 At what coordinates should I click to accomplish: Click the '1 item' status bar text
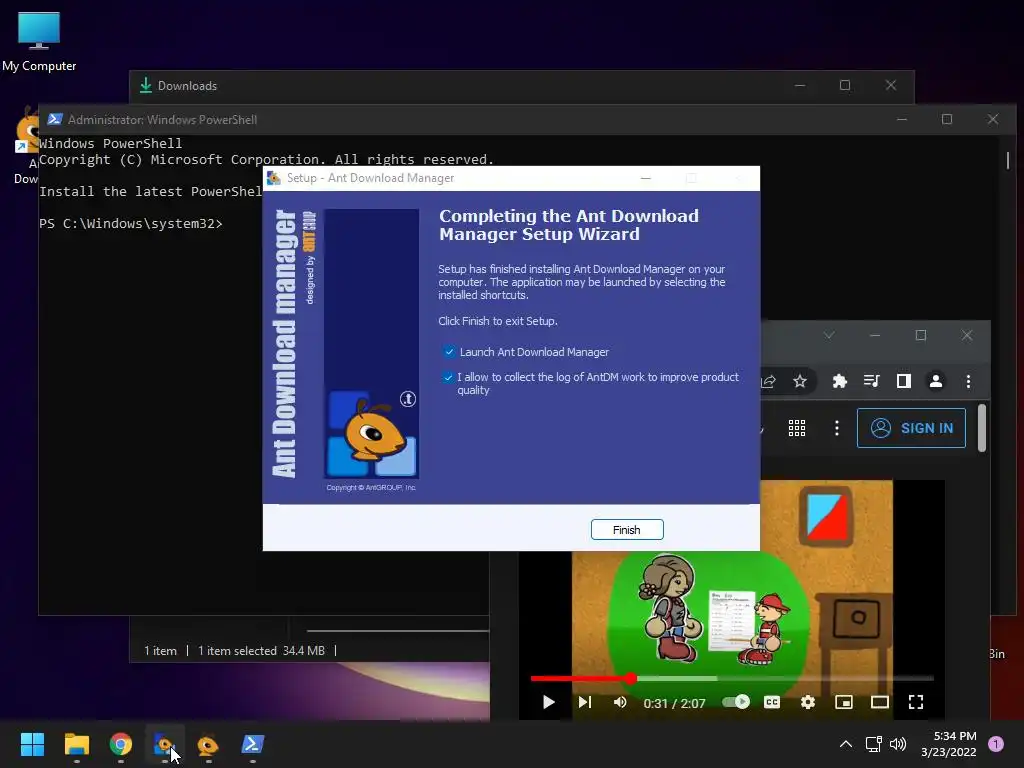click(160, 650)
